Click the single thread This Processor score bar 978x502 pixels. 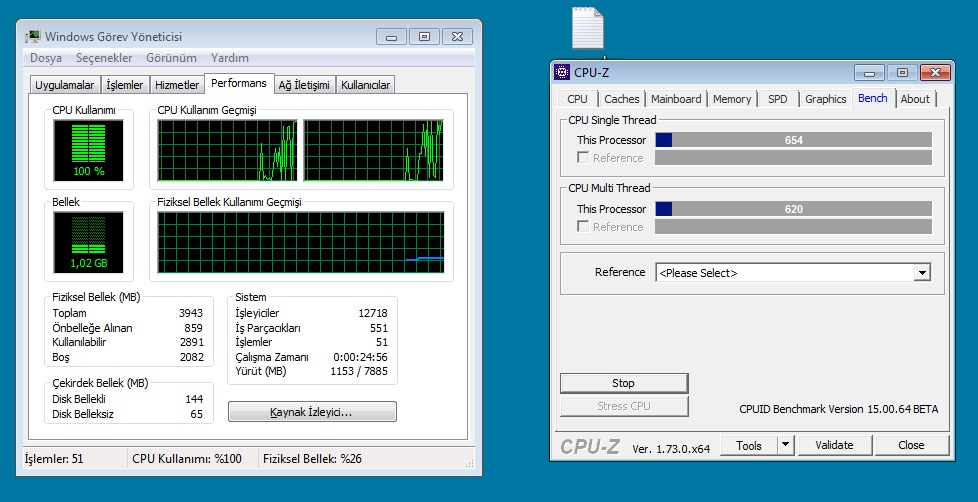(x=793, y=140)
